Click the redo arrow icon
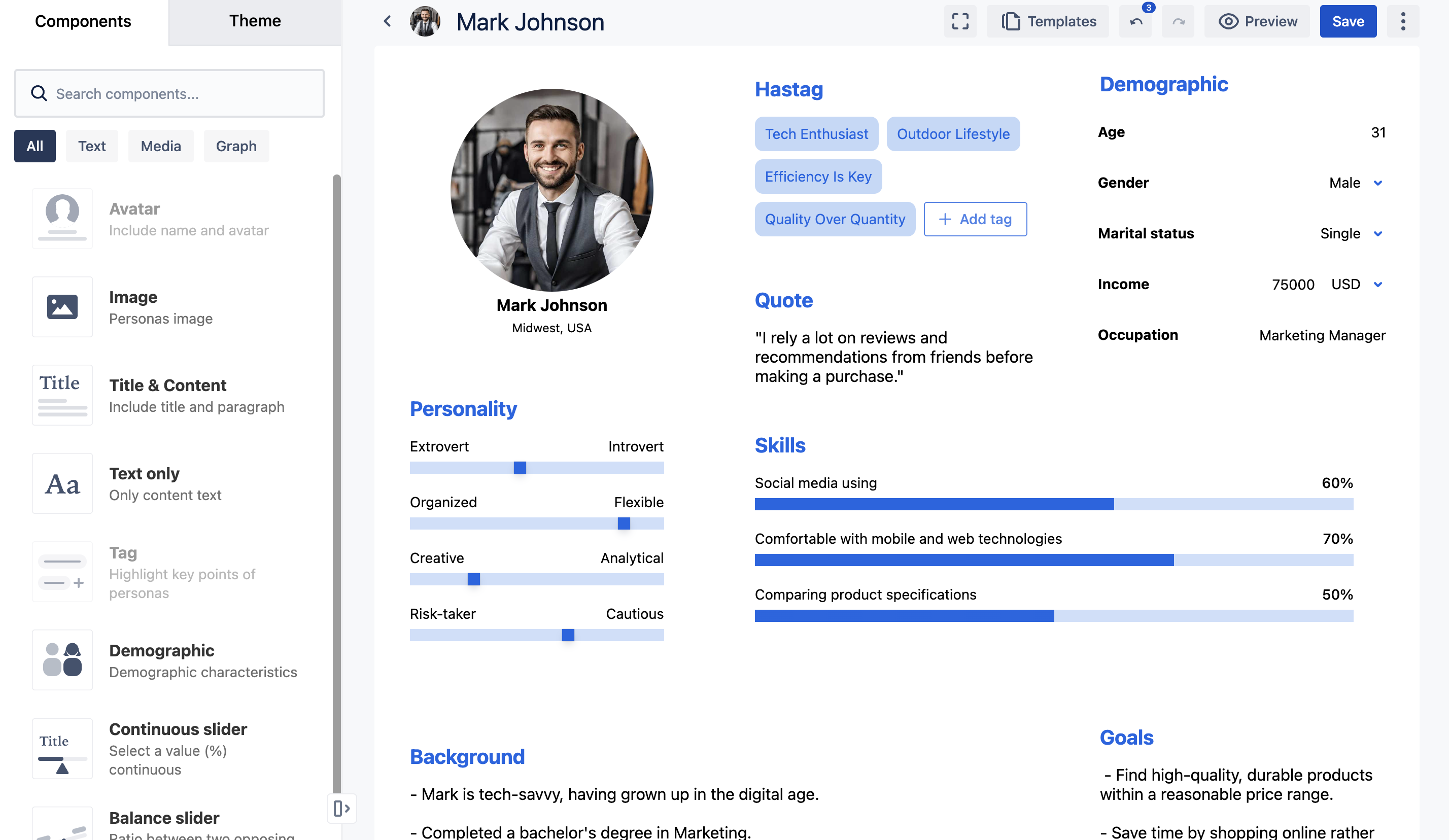 (1178, 22)
